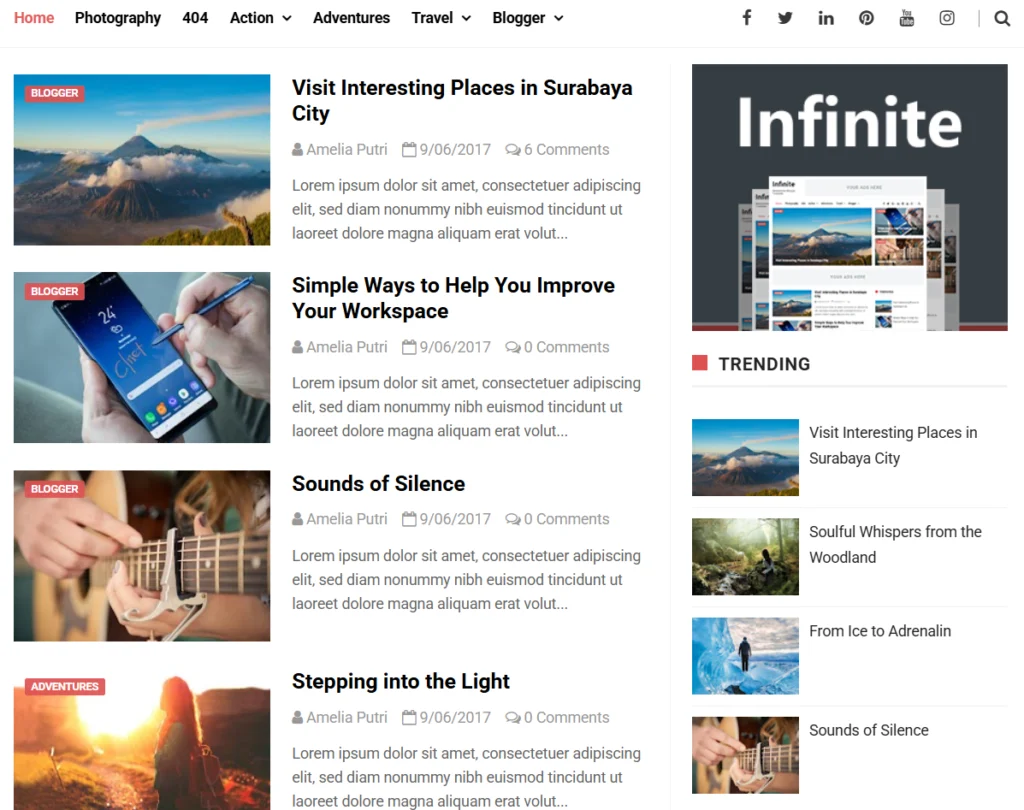Viewport: 1024px width, 810px height.
Task: Click the ADVENTURES category label on sunset image
Action: pyautogui.click(x=65, y=687)
